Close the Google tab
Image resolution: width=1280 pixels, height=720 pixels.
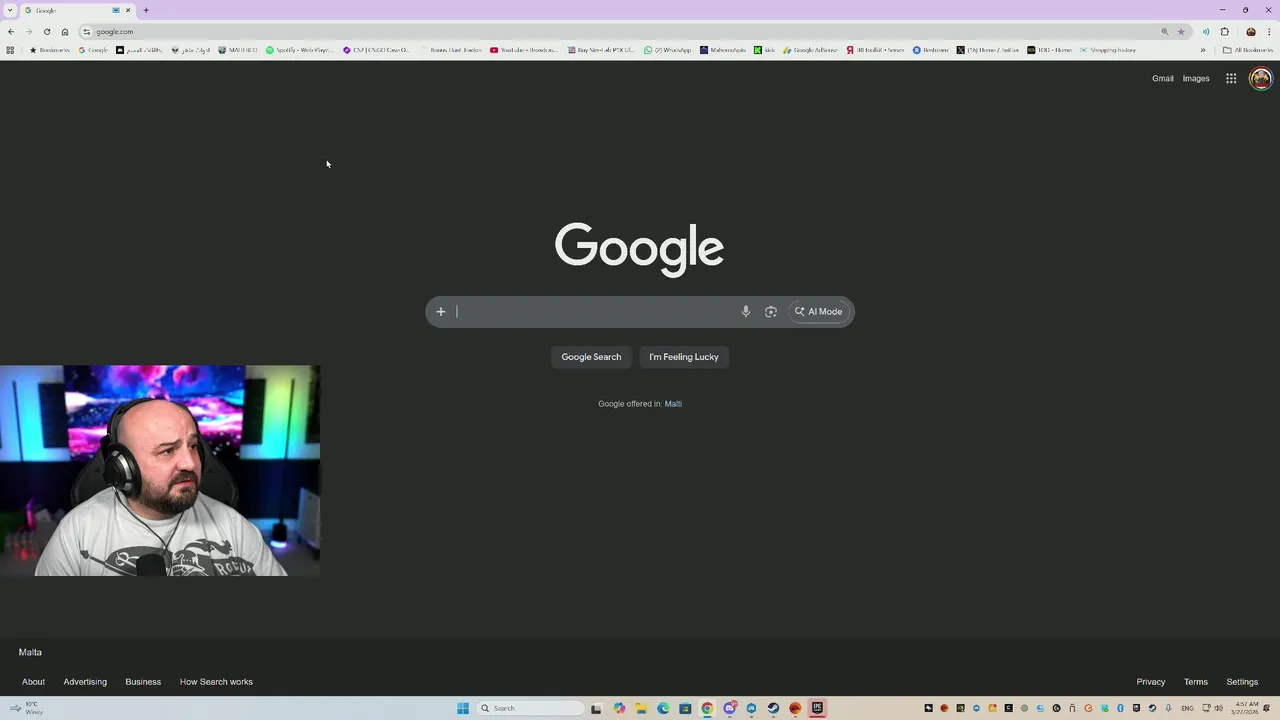tap(128, 10)
